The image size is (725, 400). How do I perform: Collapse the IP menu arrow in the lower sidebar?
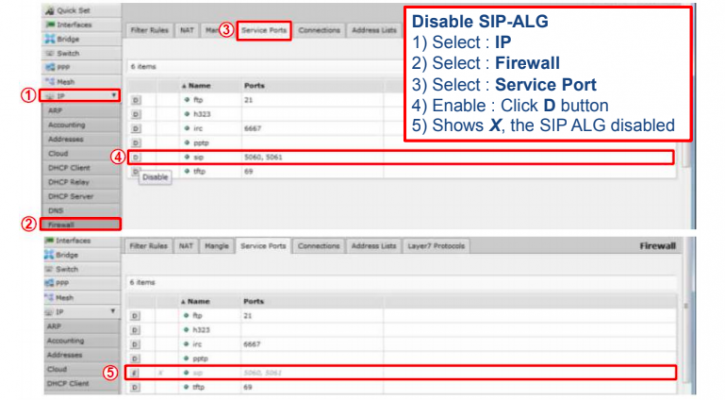[113, 312]
